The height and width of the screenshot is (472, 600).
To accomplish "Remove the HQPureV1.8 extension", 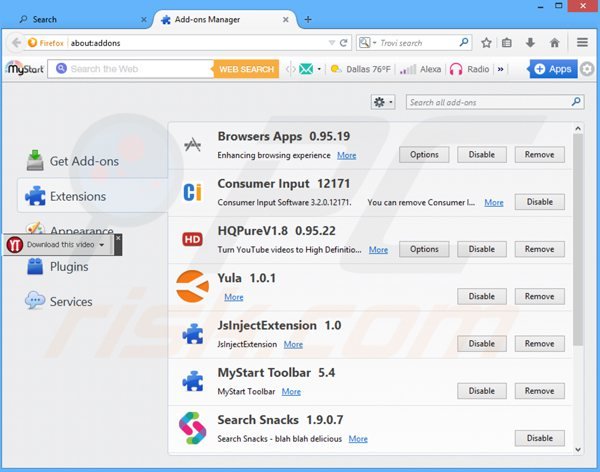I will tap(540, 249).
